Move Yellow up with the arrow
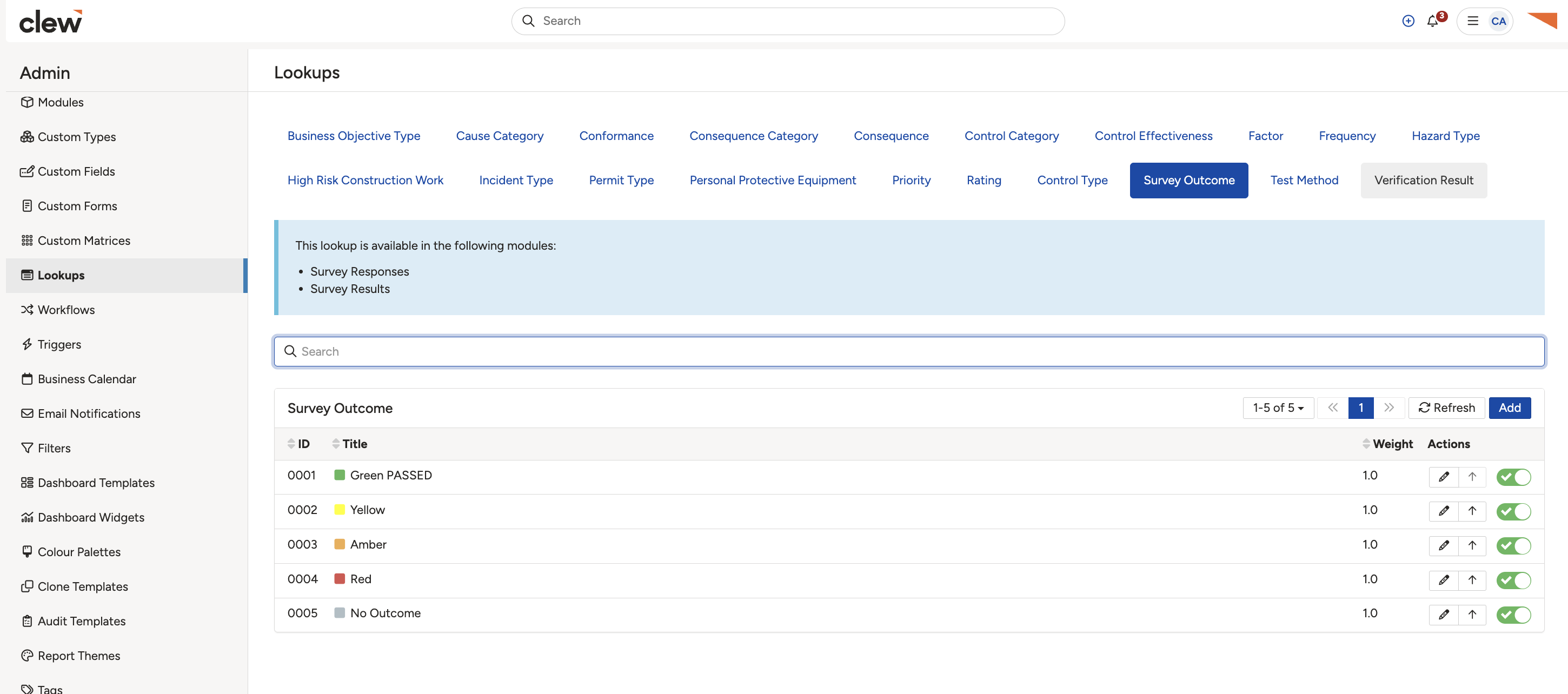1568x694 pixels. tap(1472, 511)
